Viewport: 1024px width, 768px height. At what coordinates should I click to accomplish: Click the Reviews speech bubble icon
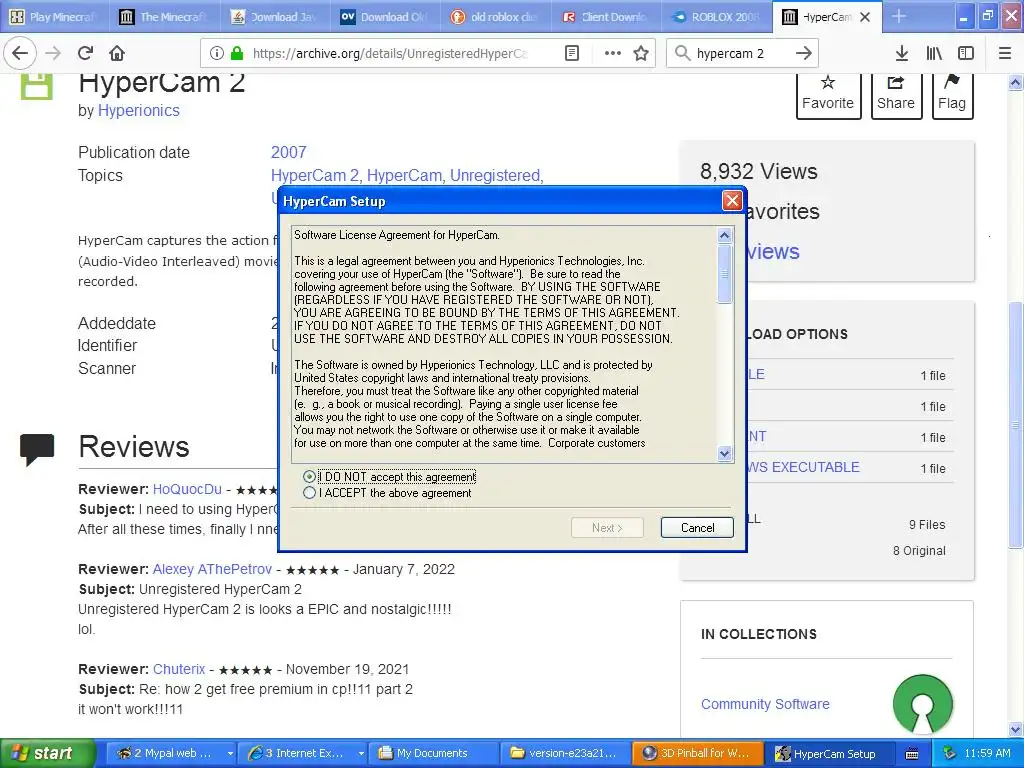37,449
